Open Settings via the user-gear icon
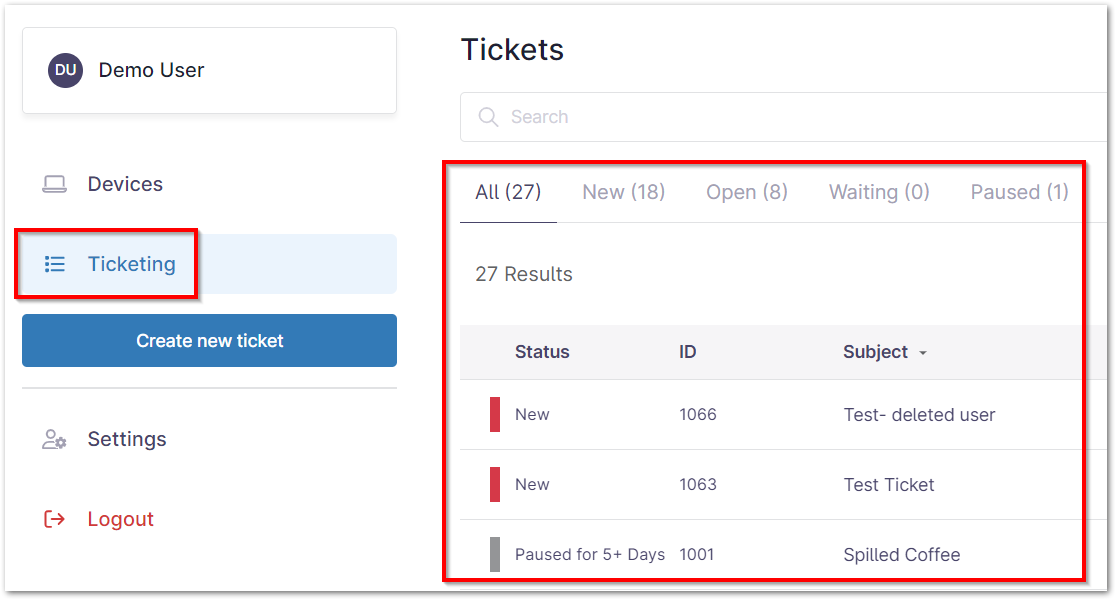 coord(56,439)
